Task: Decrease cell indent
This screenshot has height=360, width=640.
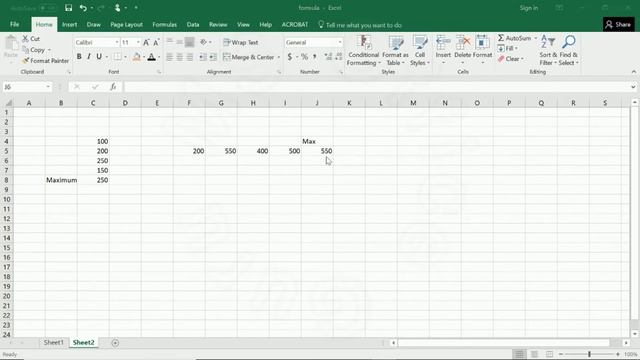Action: (x=203, y=57)
